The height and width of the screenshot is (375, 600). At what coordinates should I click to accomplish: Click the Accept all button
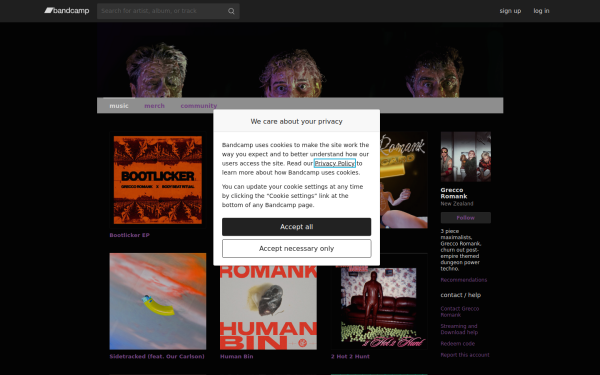[x=297, y=227]
